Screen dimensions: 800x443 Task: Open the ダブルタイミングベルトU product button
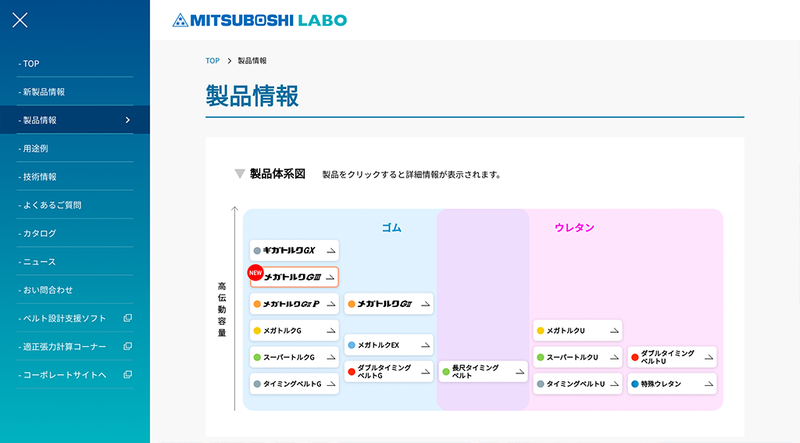click(672, 357)
